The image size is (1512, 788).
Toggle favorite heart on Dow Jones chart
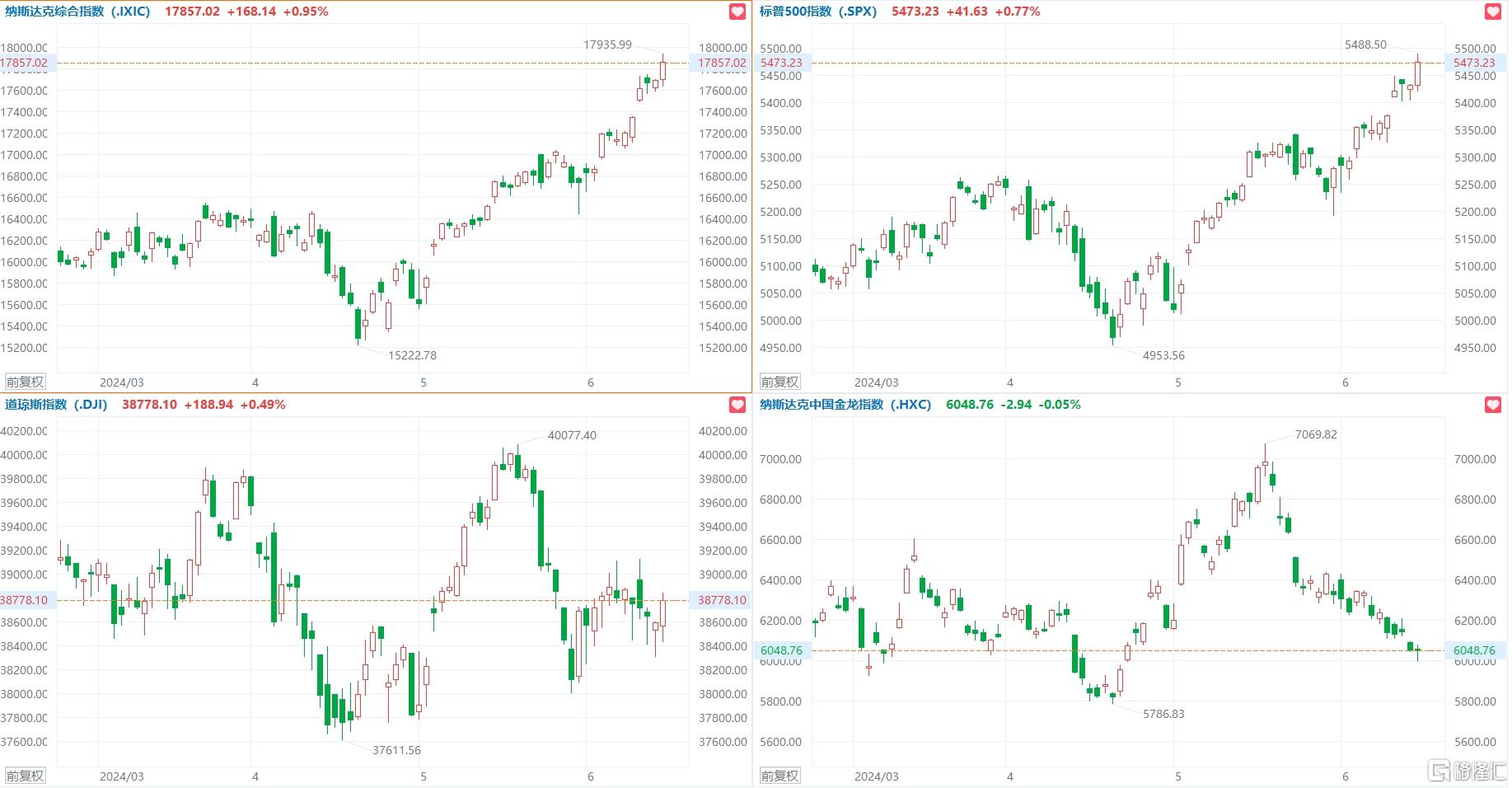click(x=737, y=405)
